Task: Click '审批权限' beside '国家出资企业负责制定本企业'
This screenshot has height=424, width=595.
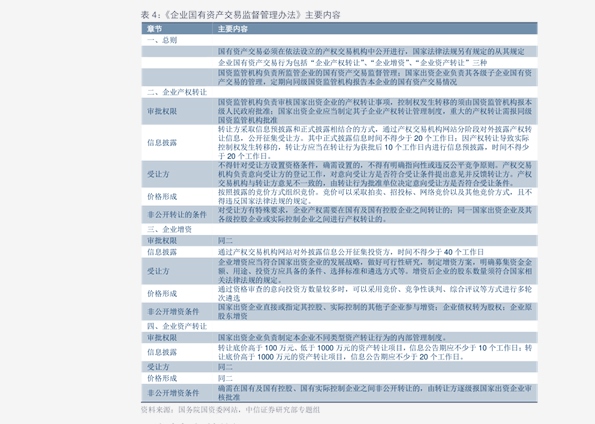Action: [x=162, y=337]
